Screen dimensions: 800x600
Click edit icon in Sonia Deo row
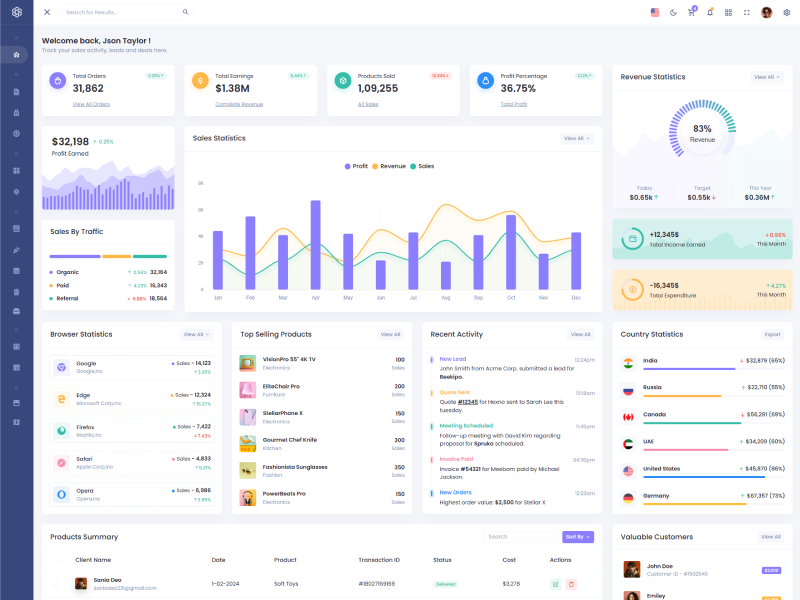[555, 583]
